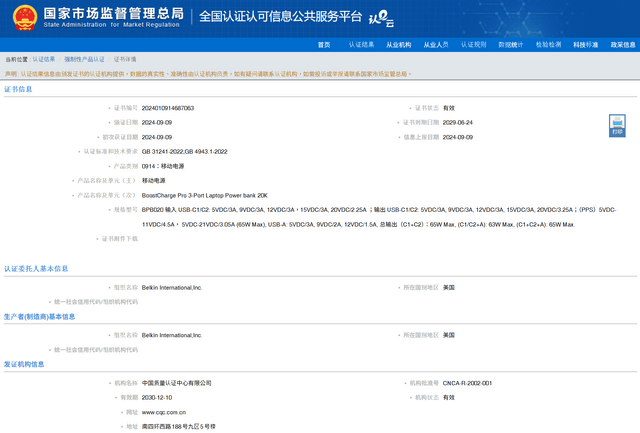Click the 强制性产品认证 breadcrumb link
Screen dimensions: 640x433
pyautogui.click(x=84, y=60)
